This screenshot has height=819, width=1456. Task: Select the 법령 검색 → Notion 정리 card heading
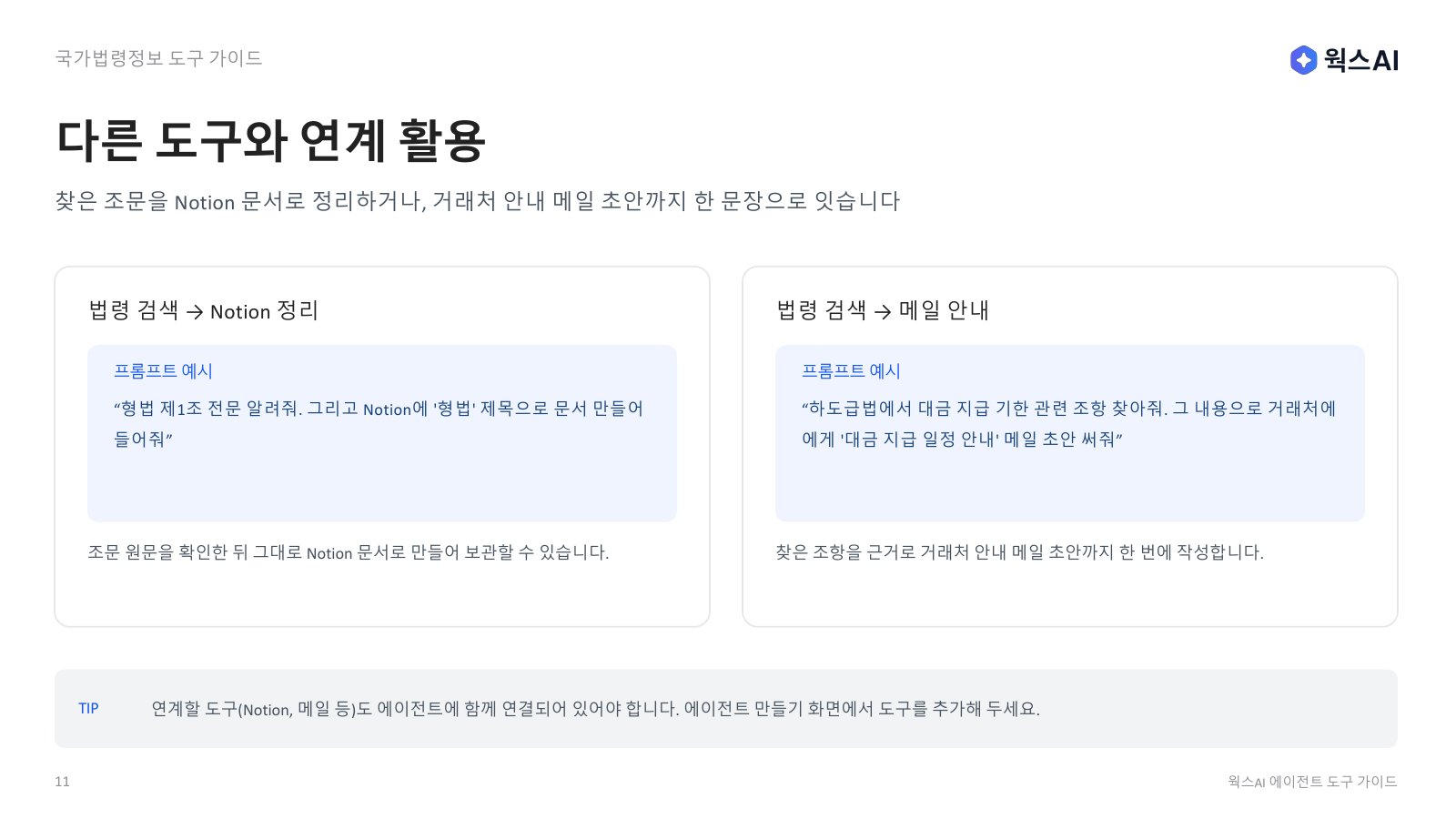(204, 310)
